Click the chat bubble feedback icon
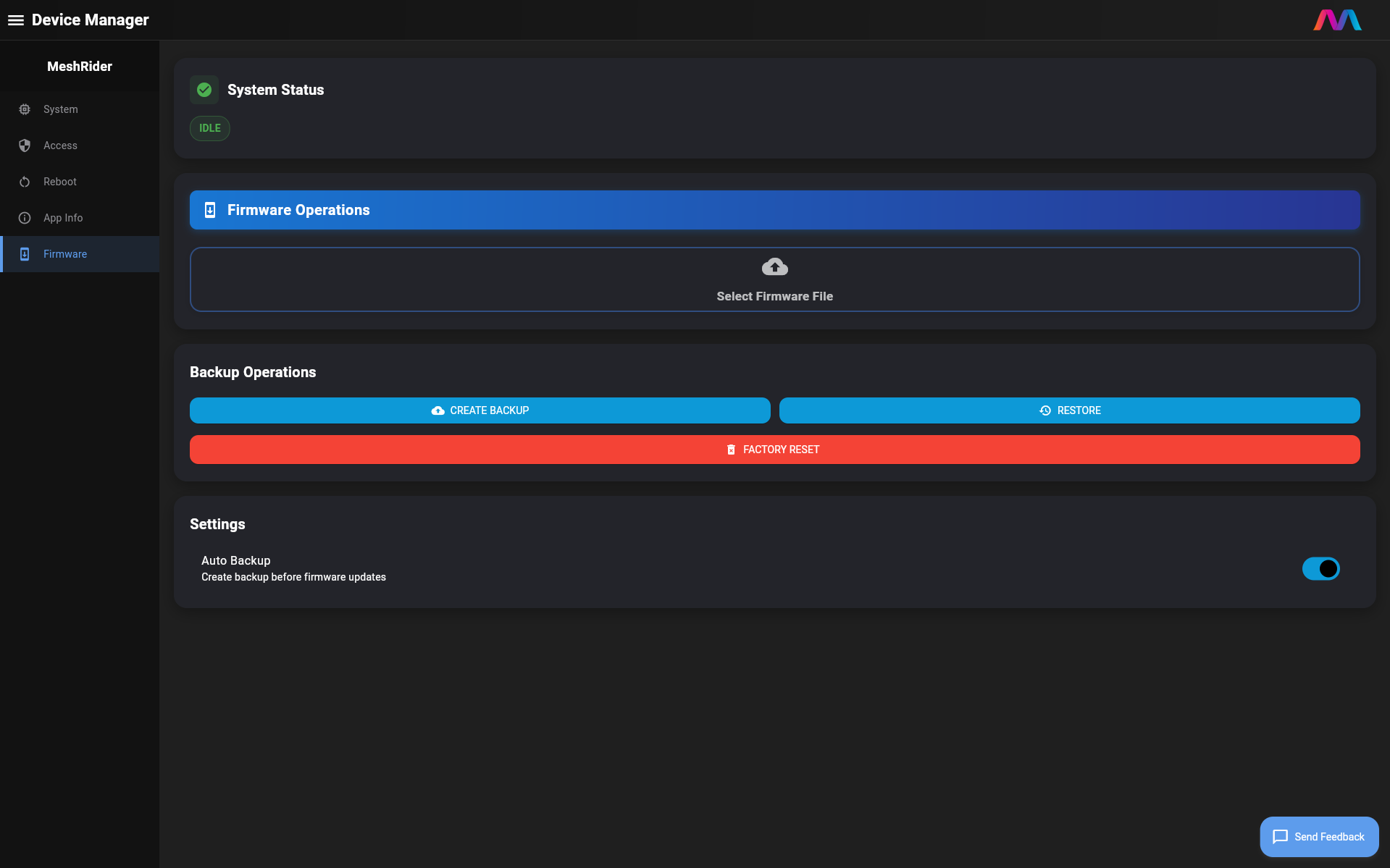Image resolution: width=1390 pixels, height=868 pixels. 1280,837
